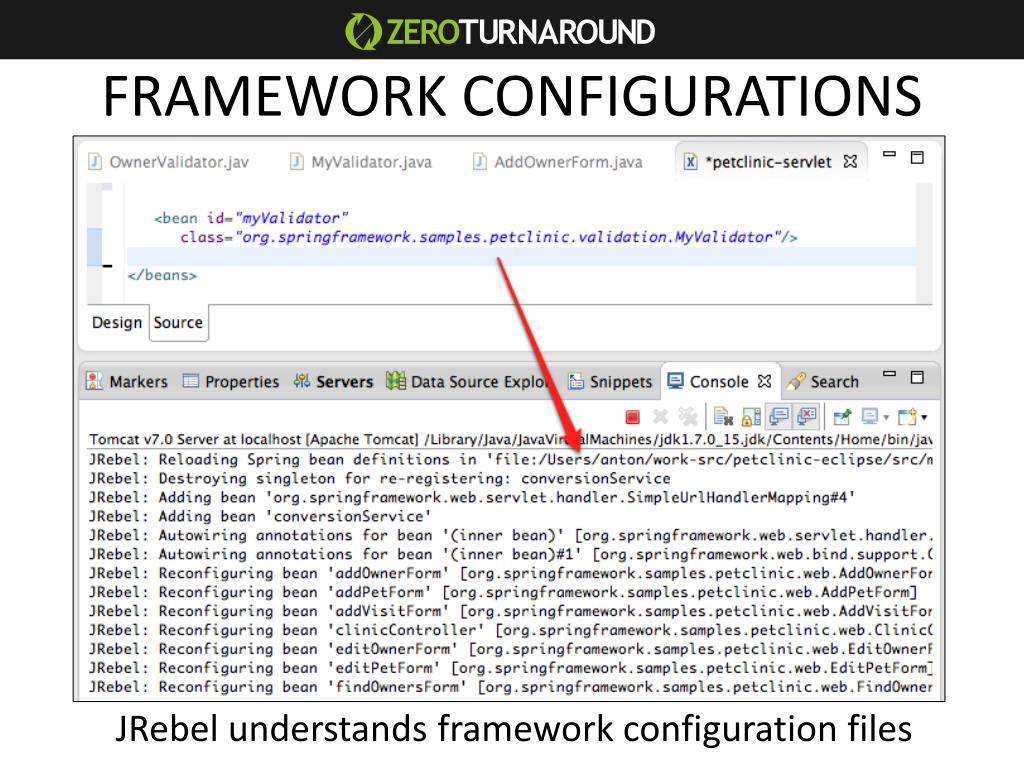The width and height of the screenshot is (1024, 768).
Task: Click the closing </beans> tag
Action: point(162,275)
